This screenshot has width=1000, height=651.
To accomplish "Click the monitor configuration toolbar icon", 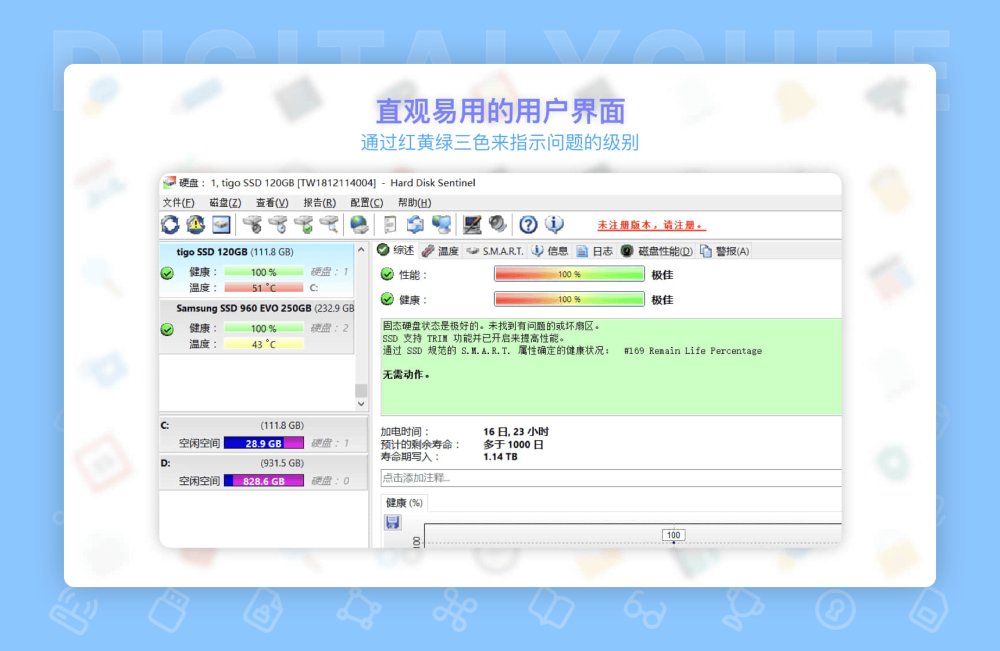I will tap(472, 224).
